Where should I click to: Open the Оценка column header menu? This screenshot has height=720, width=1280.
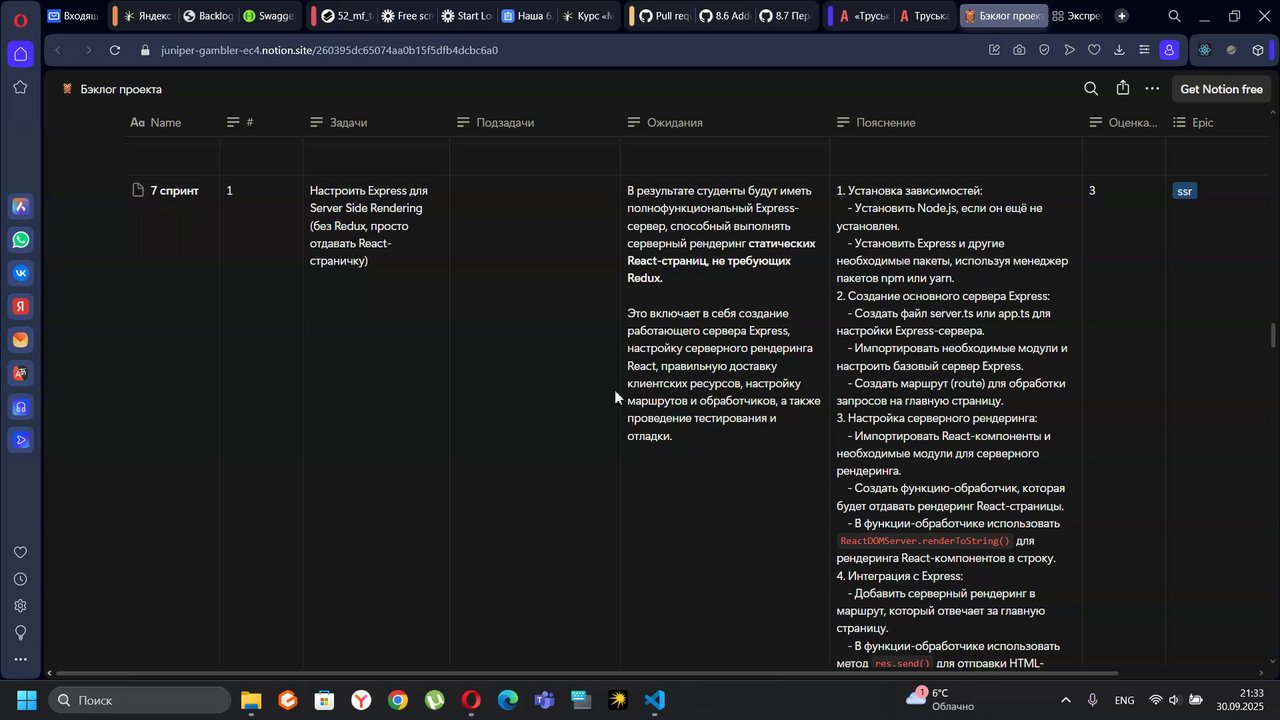pyautogui.click(x=1124, y=122)
